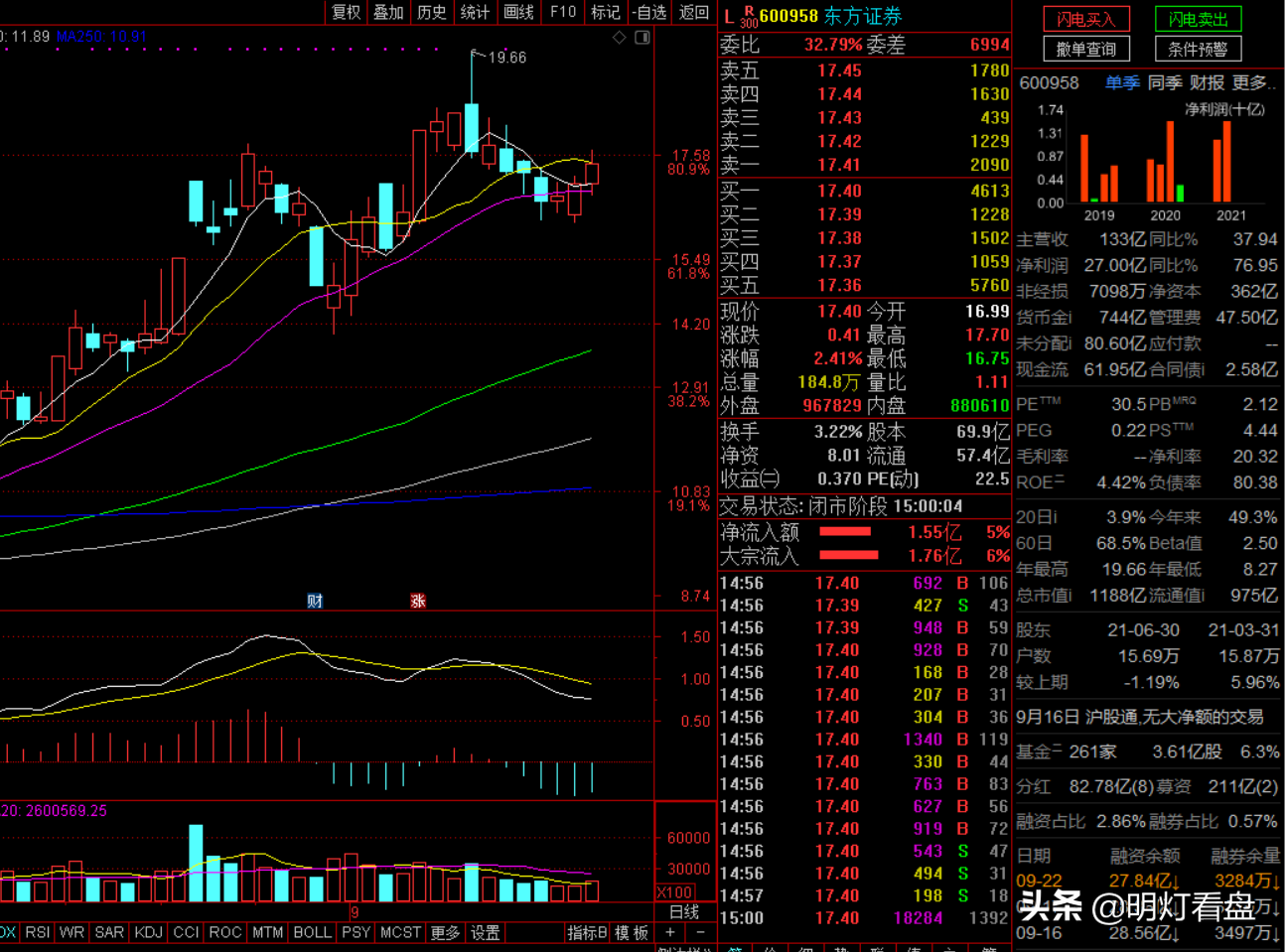
Task: Switch to 同季 same-quarter tab
Action: coord(1165,82)
